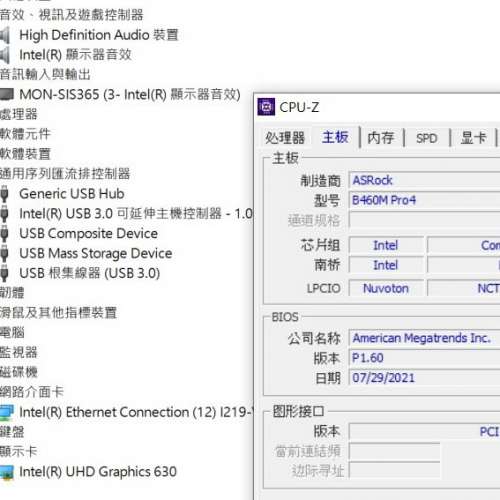Image resolution: width=500 pixels, height=500 pixels.
Task: Select Intel(R) UHD Graphics 630 adapter
Action: pos(98,472)
